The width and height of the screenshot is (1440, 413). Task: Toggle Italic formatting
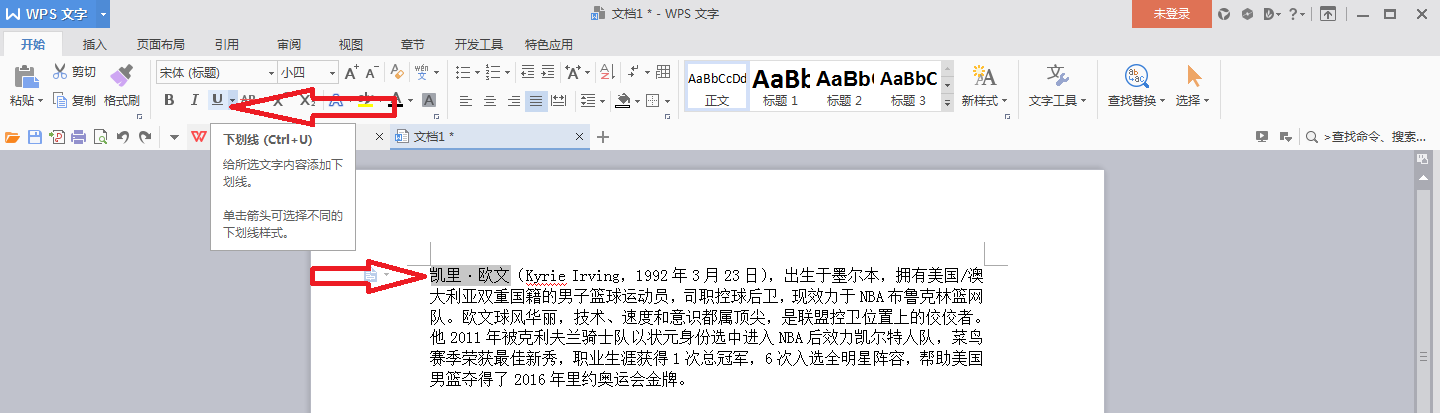pos(194,100)
